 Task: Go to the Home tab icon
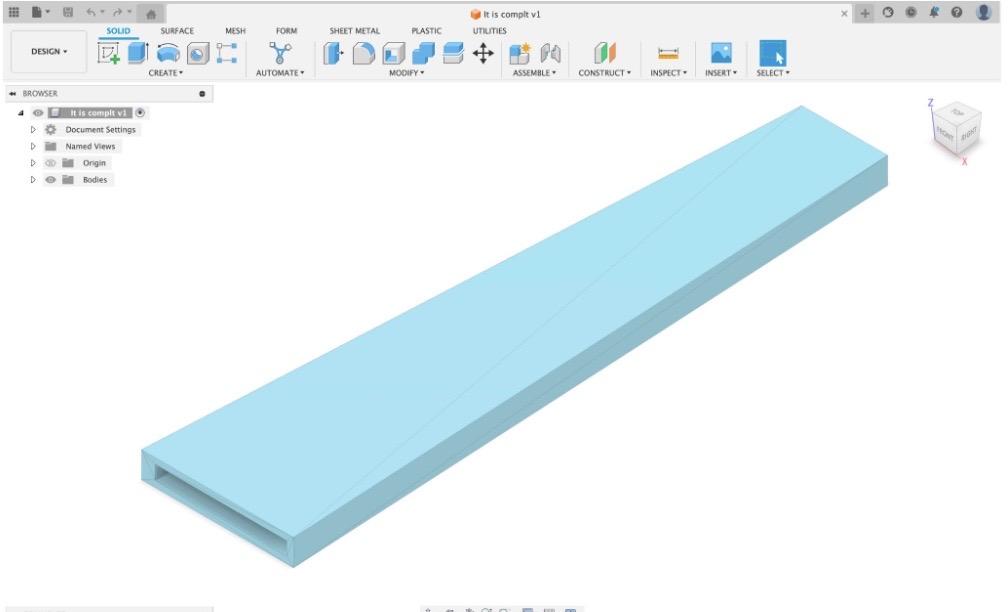pyautogui.click(x=151, y=14)
